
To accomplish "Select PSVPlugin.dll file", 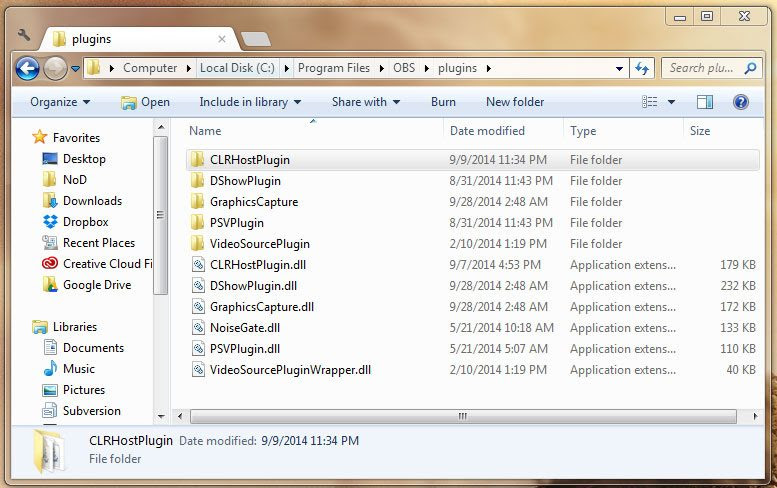I will (x=245, y=349).
